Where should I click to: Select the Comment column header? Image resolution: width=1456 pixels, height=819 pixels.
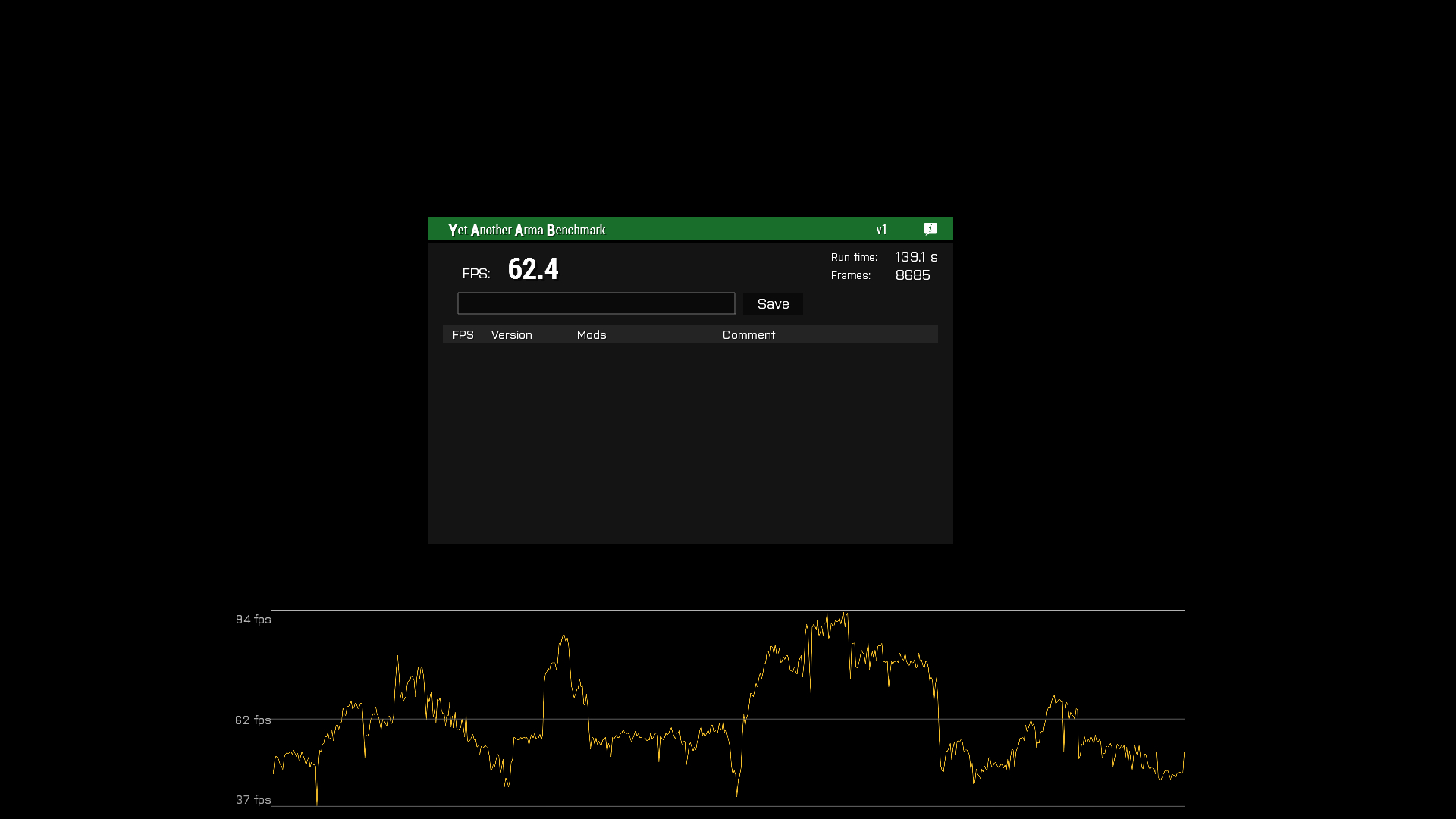(748, 335)
